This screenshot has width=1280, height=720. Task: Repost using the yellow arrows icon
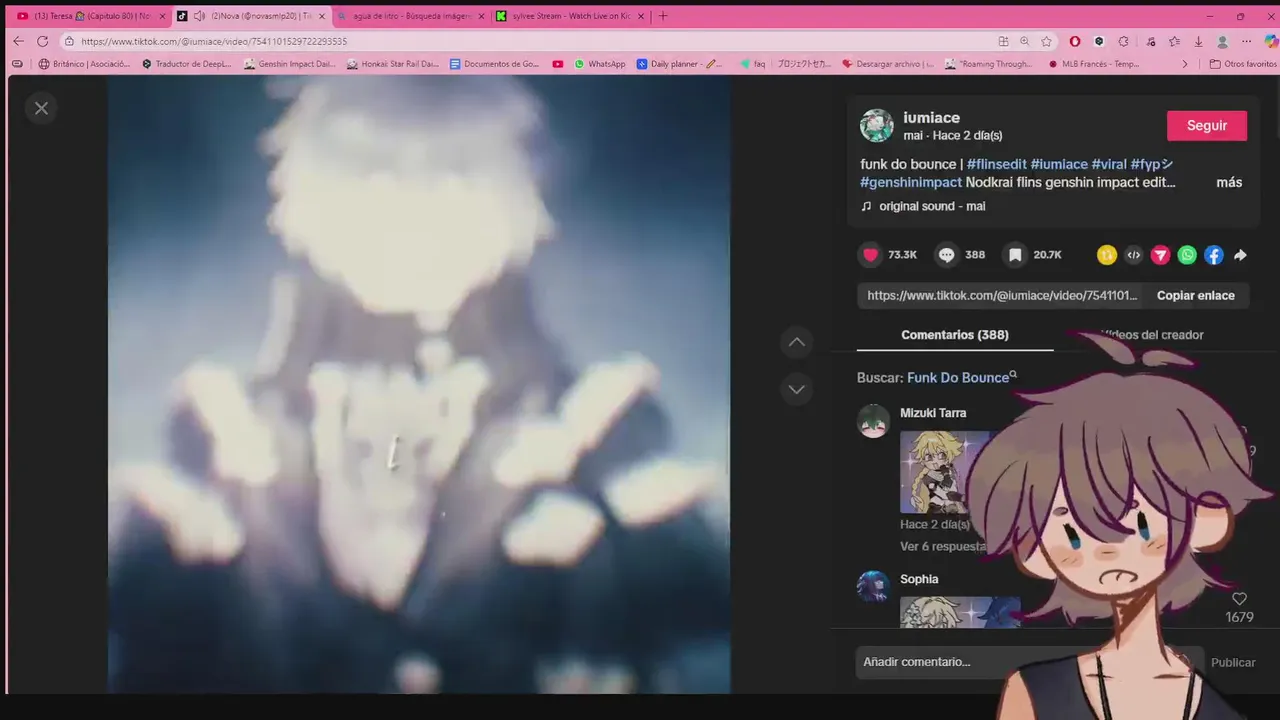coord(1106,255)
